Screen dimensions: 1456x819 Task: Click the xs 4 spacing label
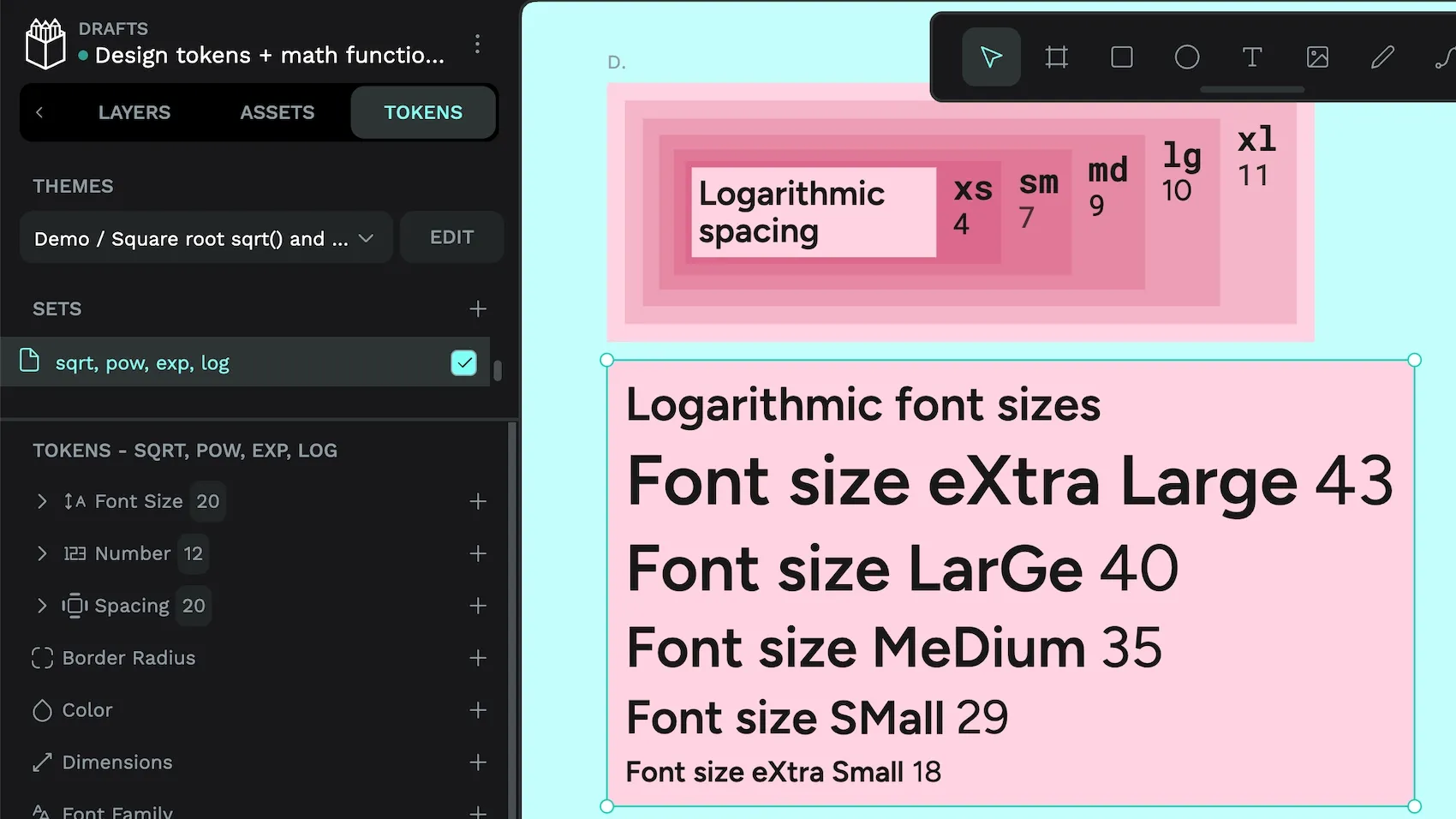[x=973, y=206]
